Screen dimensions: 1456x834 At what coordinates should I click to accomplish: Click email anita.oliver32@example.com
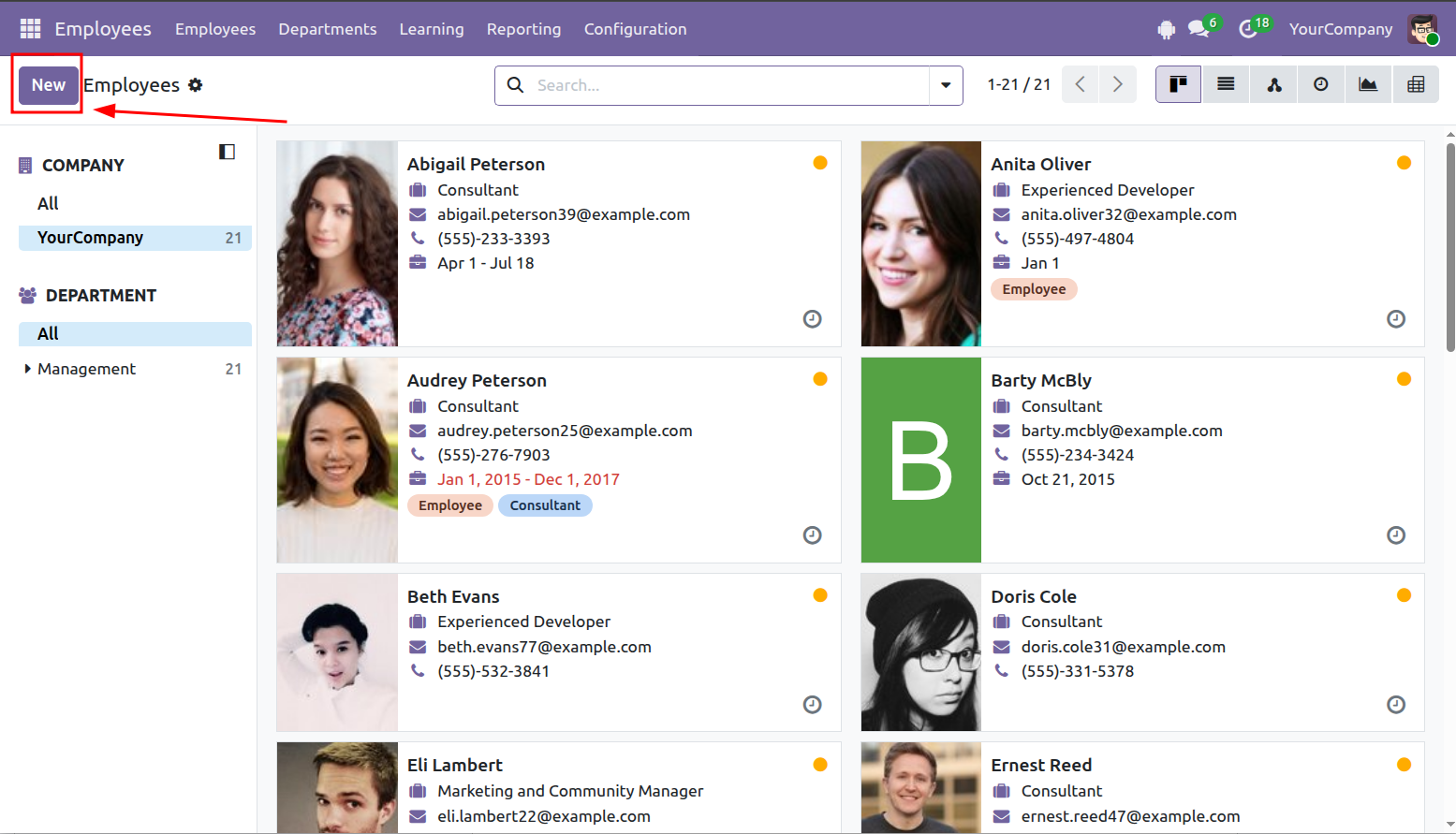[1128, 214]
